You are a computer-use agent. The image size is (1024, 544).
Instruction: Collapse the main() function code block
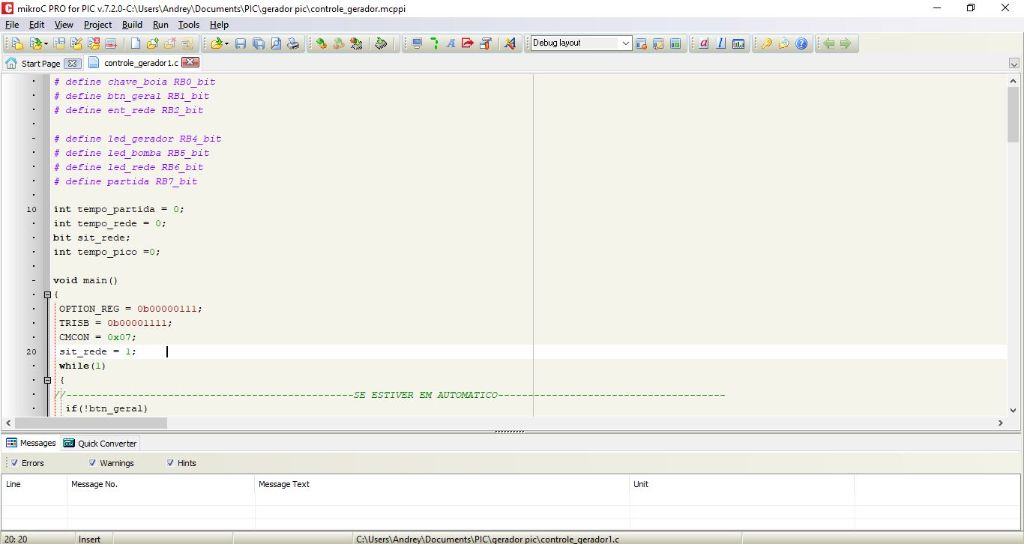click(x=47, y=295)
